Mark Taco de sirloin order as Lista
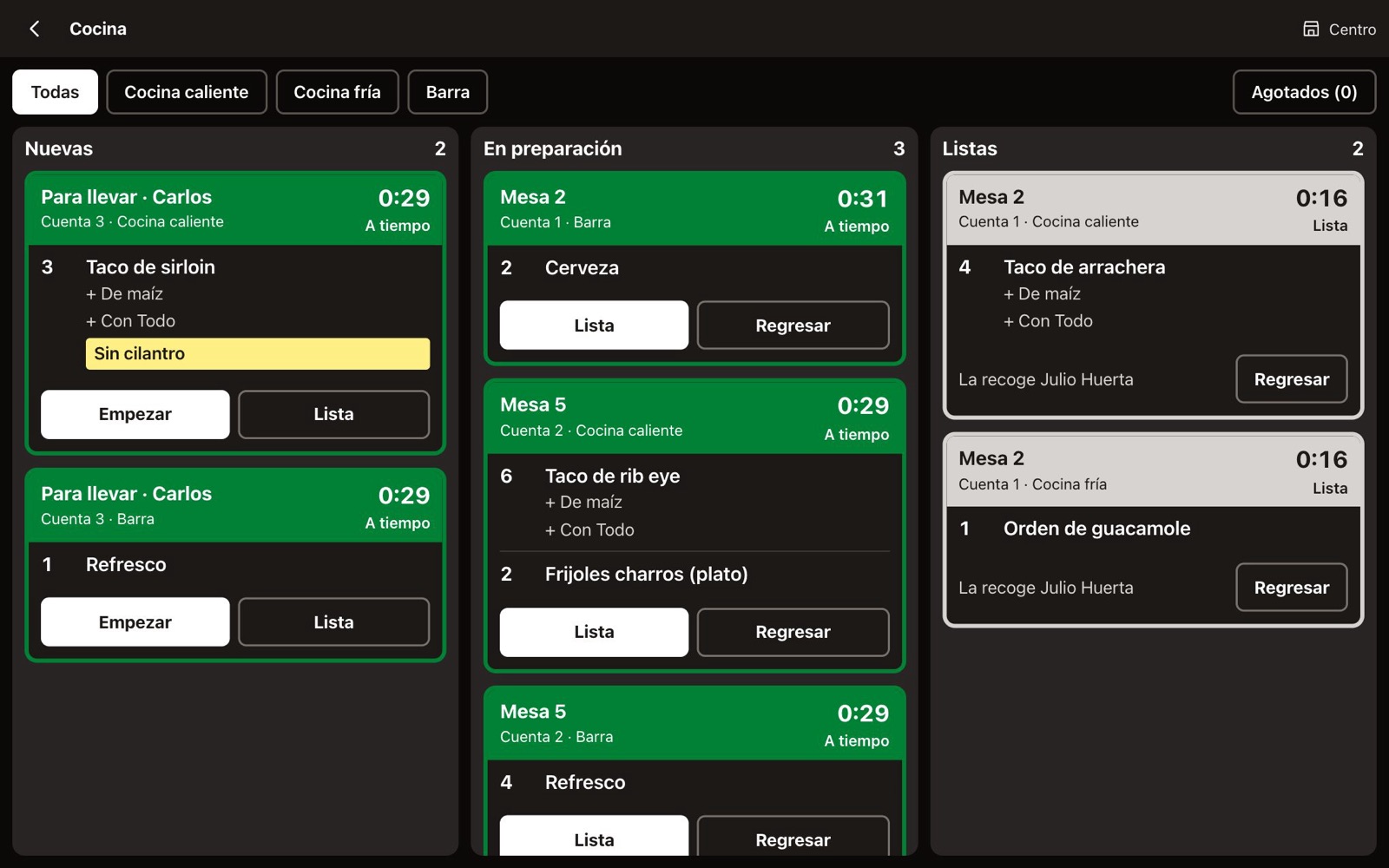This screenshot has width=1389, height=868. (333, 414)
